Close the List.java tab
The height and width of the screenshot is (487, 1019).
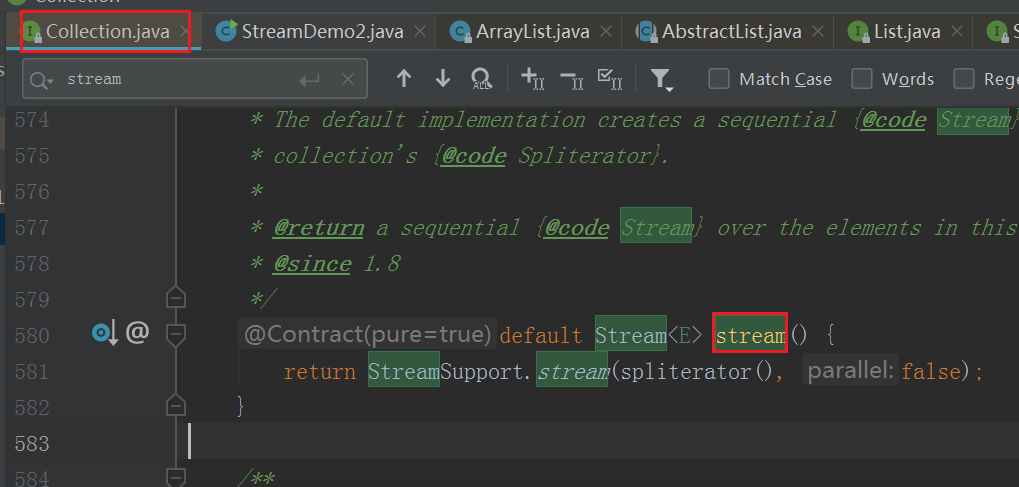(x=957, y=31)
